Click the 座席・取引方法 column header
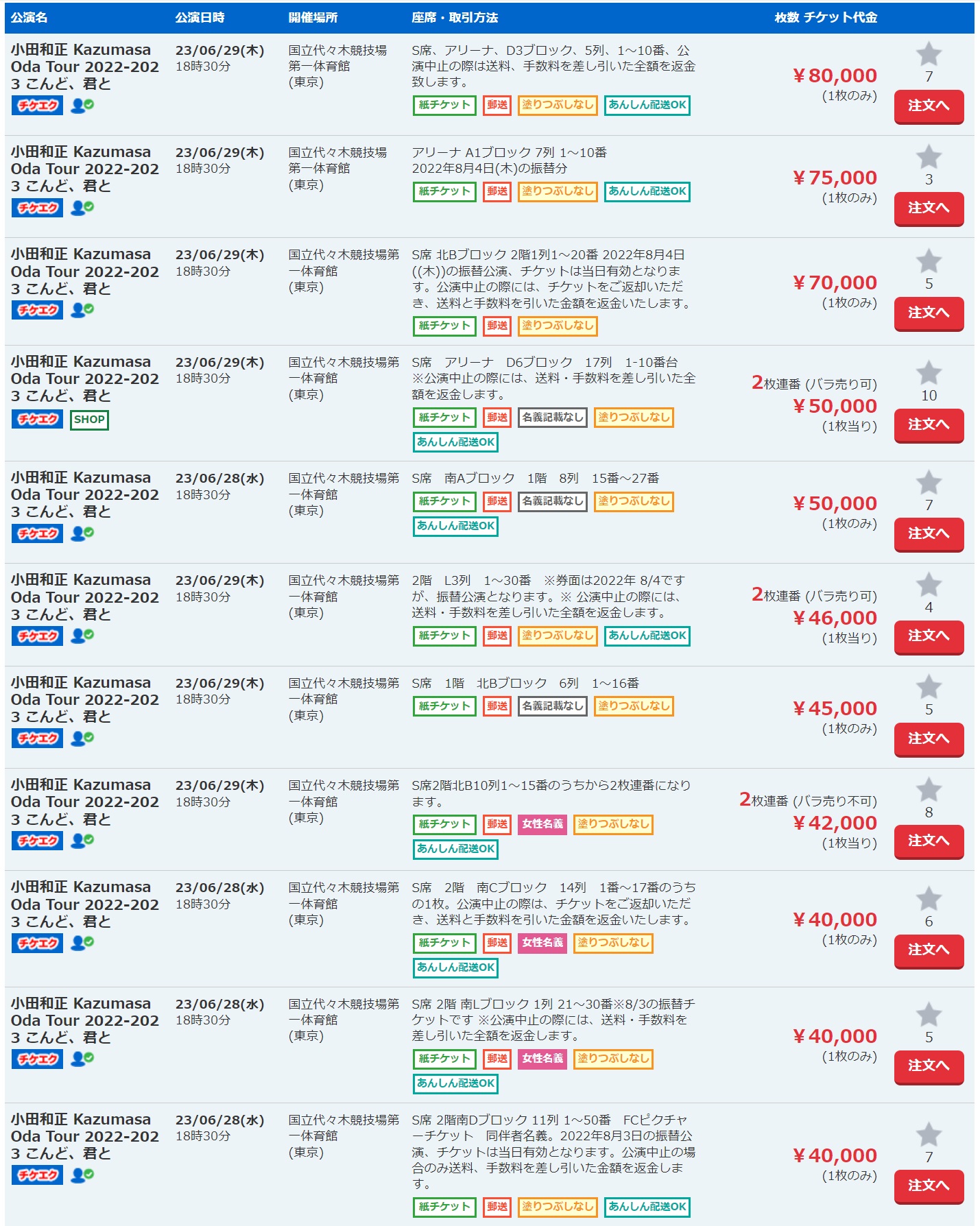Image resolution: width=980 pixels, height=1226 pixels. (x=455, y=18)
